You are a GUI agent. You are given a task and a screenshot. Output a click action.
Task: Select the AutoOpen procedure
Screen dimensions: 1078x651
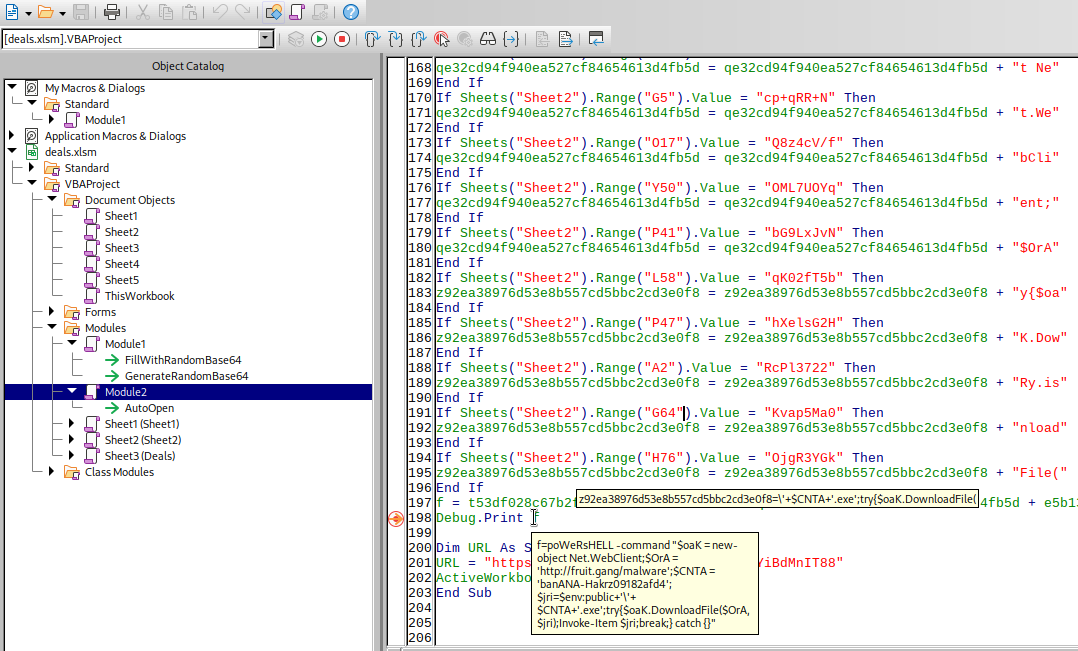click(x=149, y=408)
